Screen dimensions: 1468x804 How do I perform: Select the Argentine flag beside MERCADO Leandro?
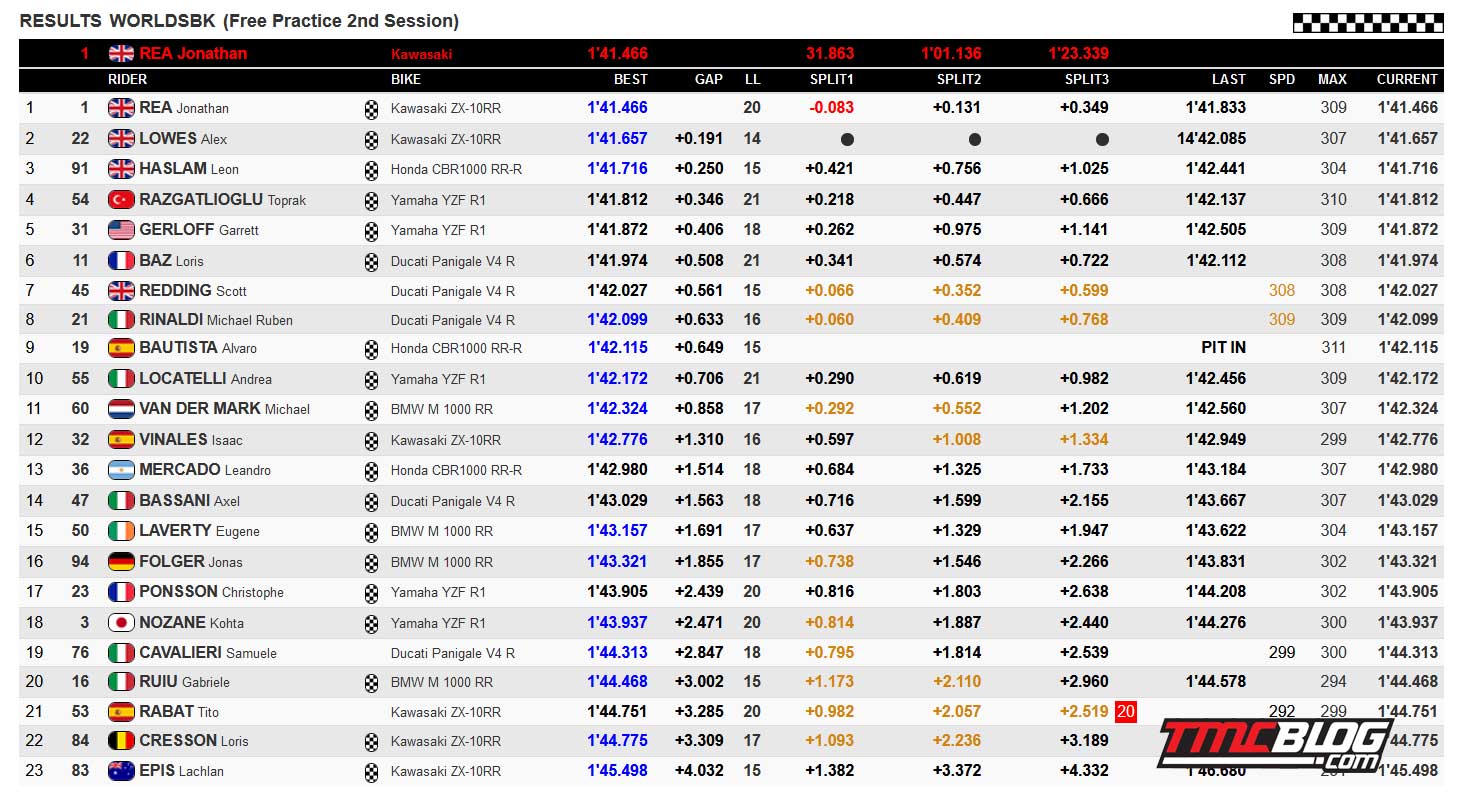121,470
